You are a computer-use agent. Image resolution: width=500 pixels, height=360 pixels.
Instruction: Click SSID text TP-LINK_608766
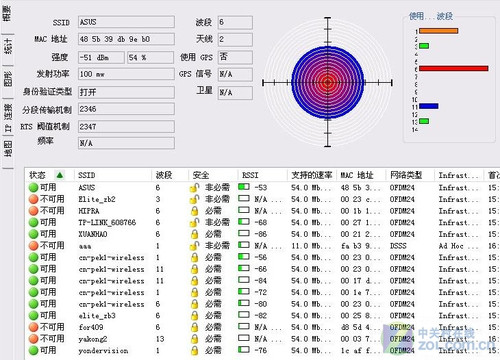[107, 222]
